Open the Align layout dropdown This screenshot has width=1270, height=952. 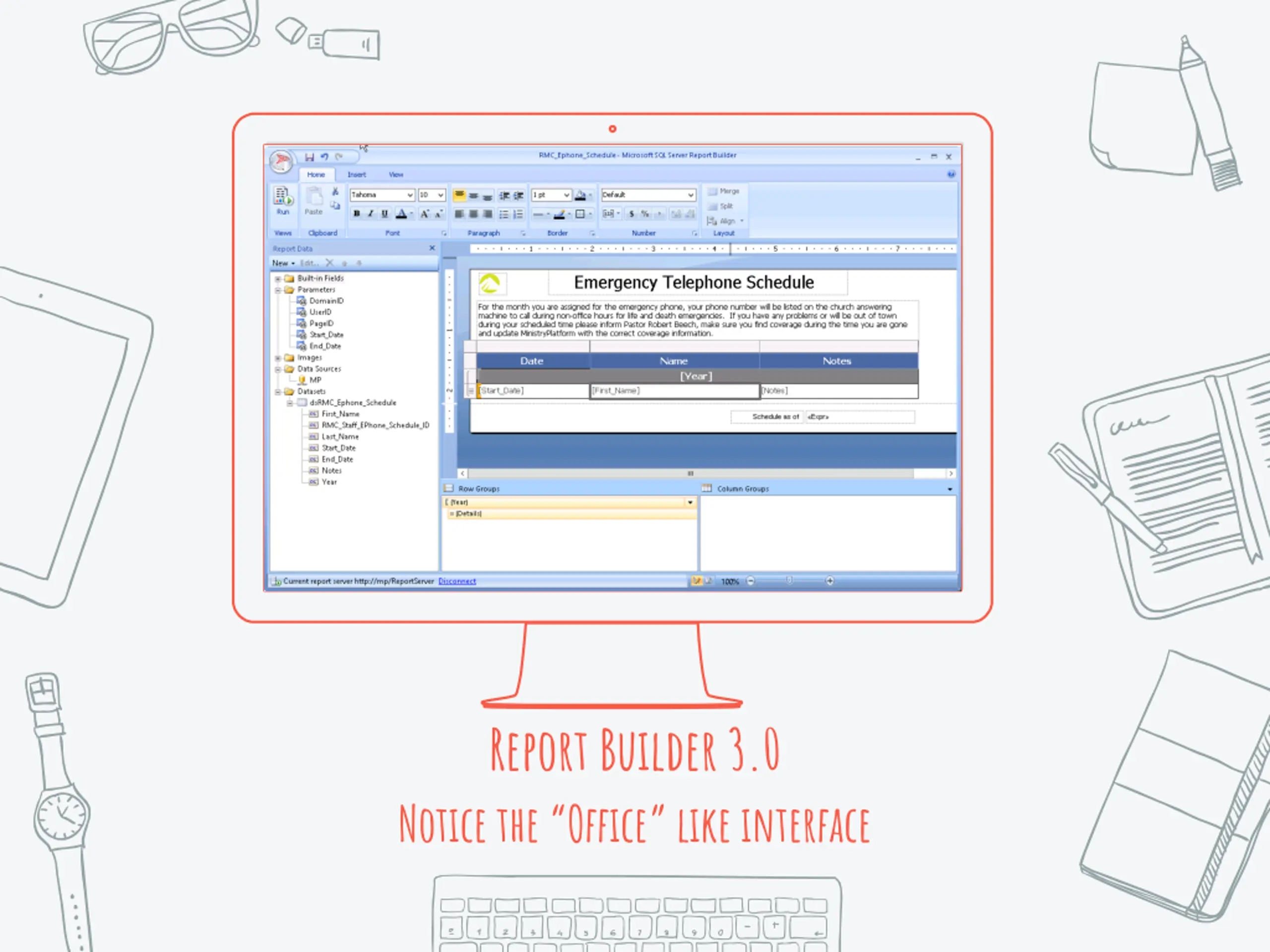tap(726, 221)
